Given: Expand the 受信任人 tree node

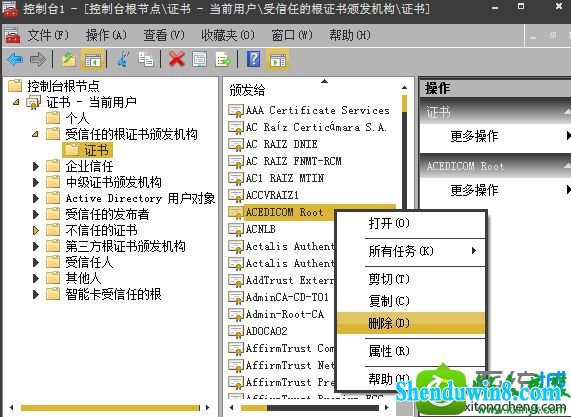Looking at the screenshot, I should click(x=36, y=262).
